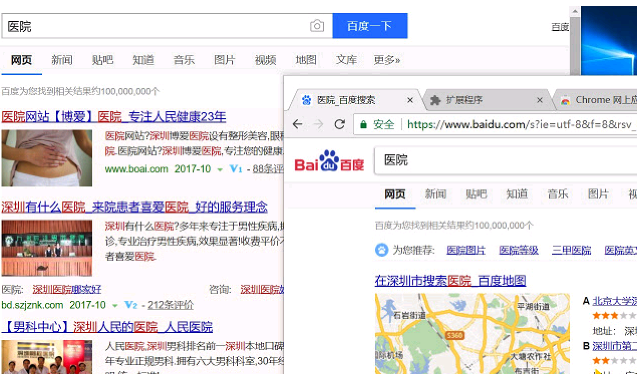The image size is (638, 374).
Task: Close the 扩展程序 Chrome tab
Action: [x=540, y=100]
